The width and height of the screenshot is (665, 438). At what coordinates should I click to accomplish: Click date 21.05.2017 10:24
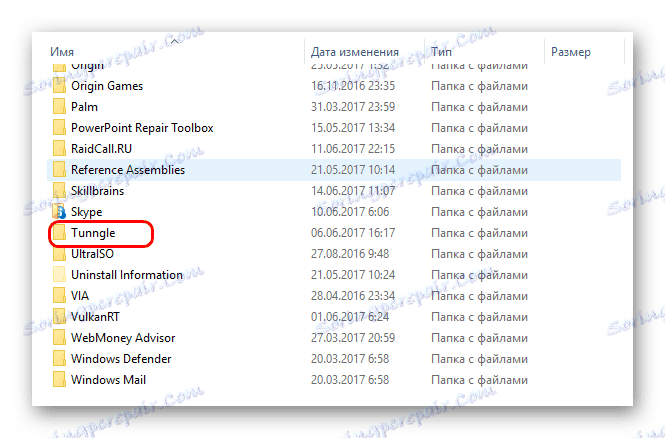click(353, 275)
